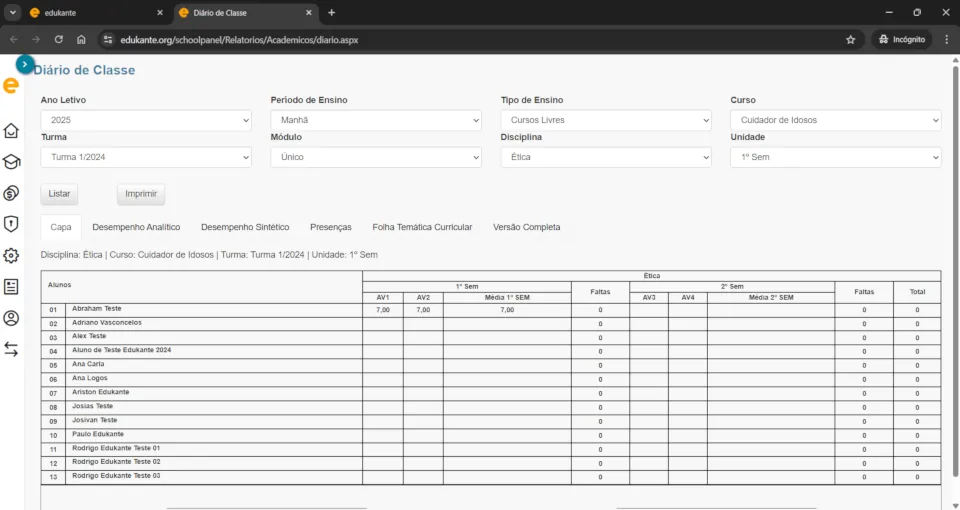Open the graduation cap academic menu
The image size is (960, 510).
pos(11,162)
